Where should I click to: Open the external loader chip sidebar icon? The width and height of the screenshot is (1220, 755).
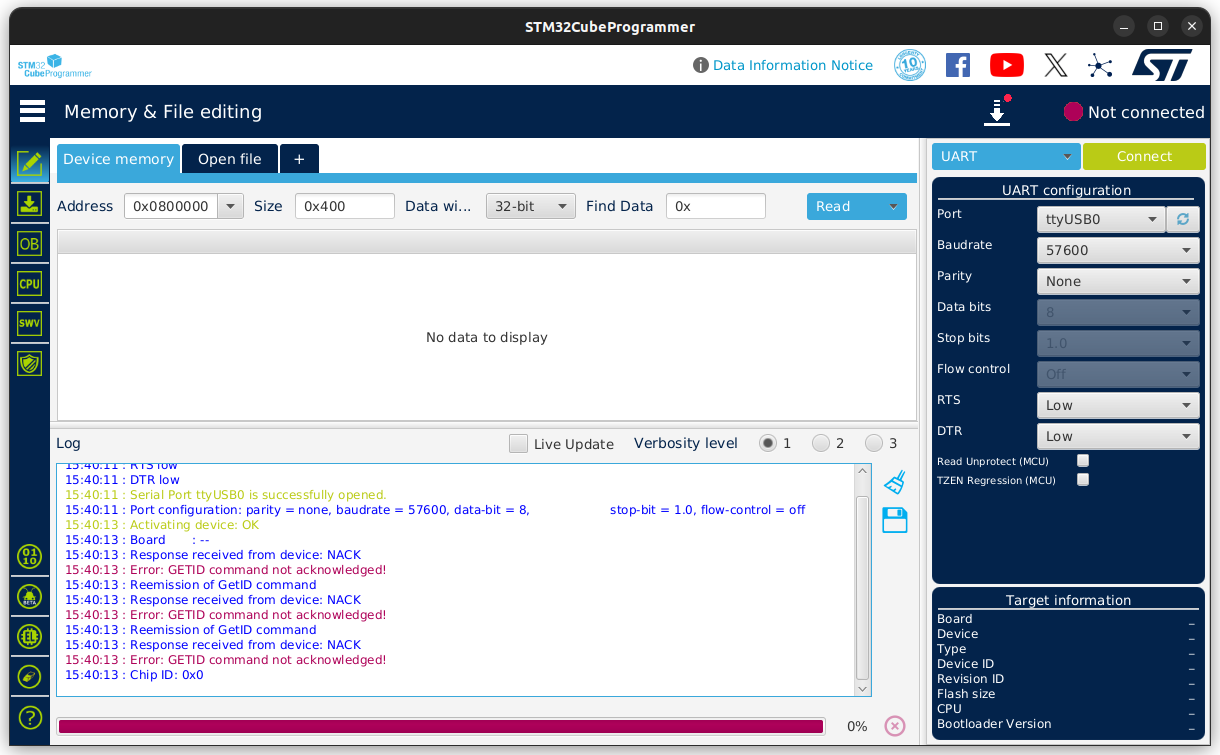tap(30, 636)
